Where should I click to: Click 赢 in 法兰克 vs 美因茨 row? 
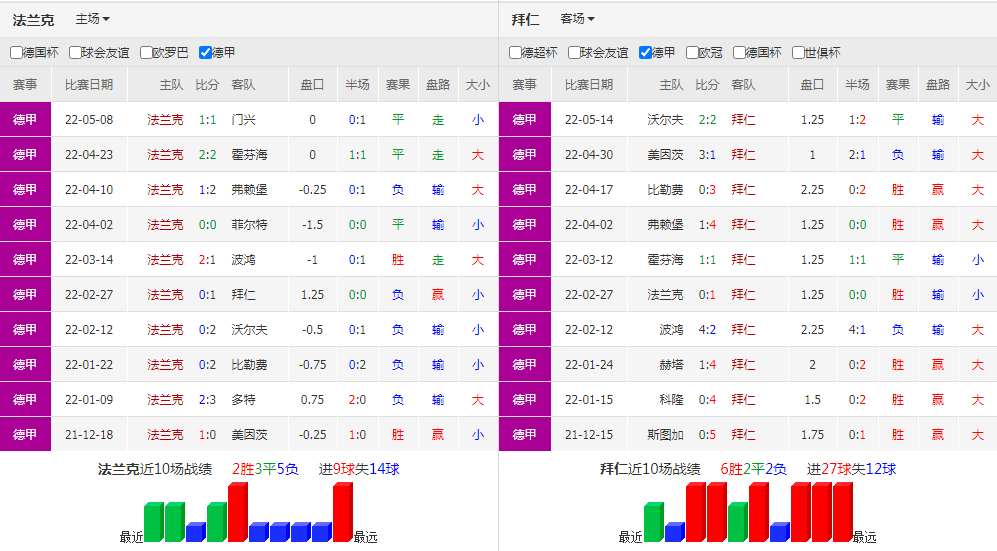(x=438, y=435)
